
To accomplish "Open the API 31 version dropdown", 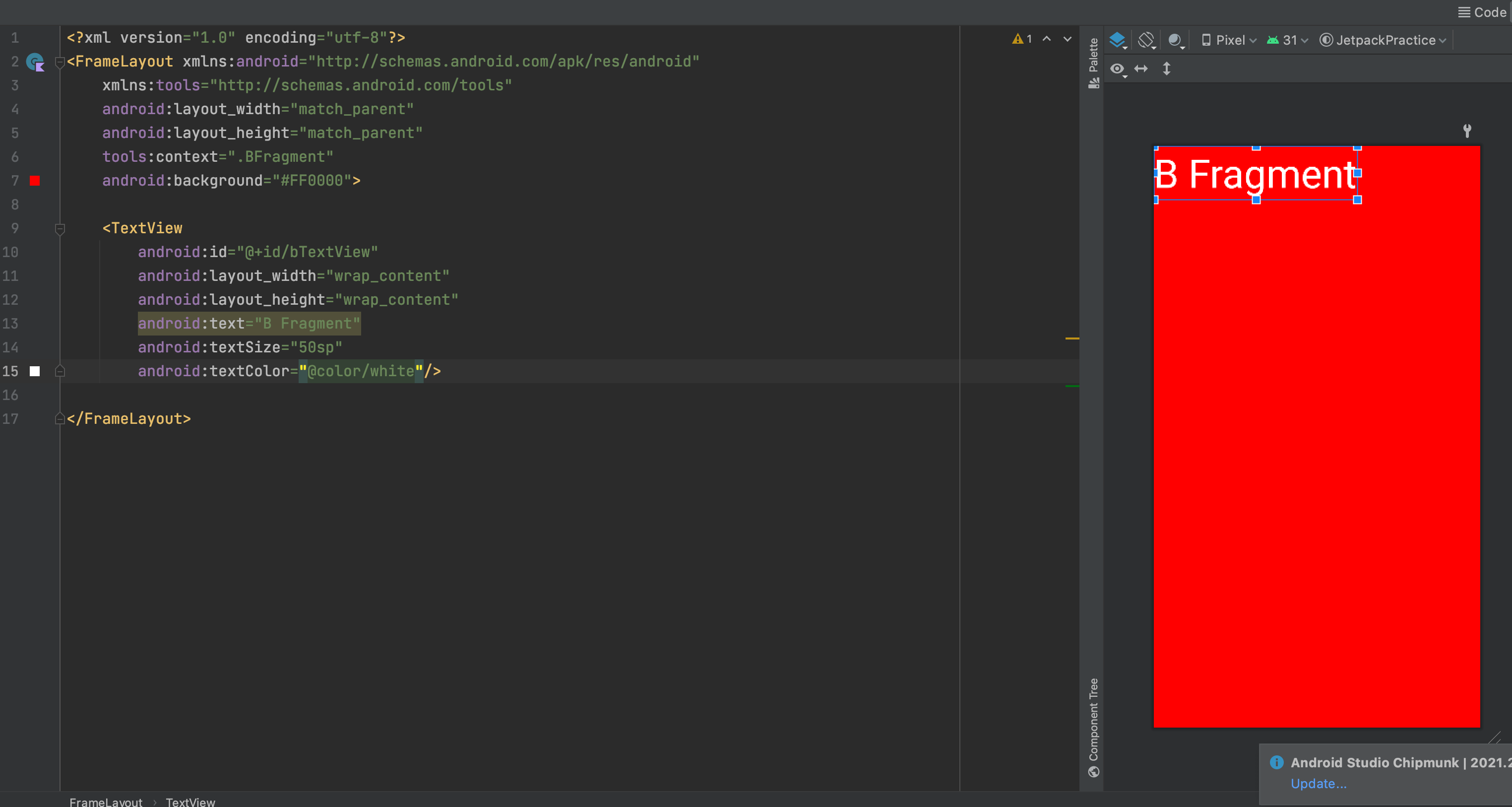I will 1288,40.
